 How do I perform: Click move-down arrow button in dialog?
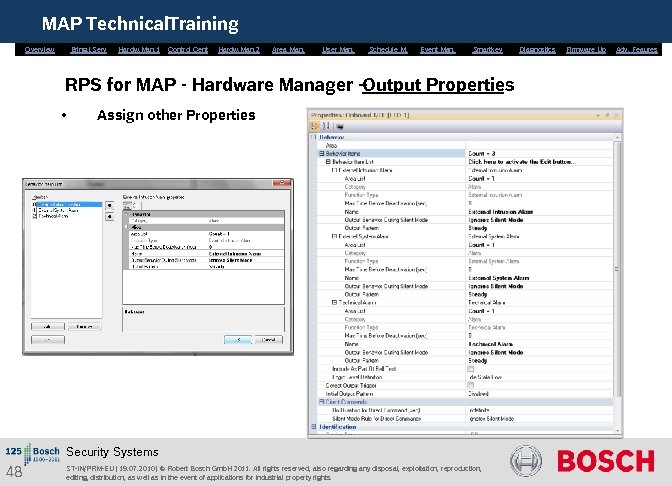pyautogui.click(x=110, y=217)
